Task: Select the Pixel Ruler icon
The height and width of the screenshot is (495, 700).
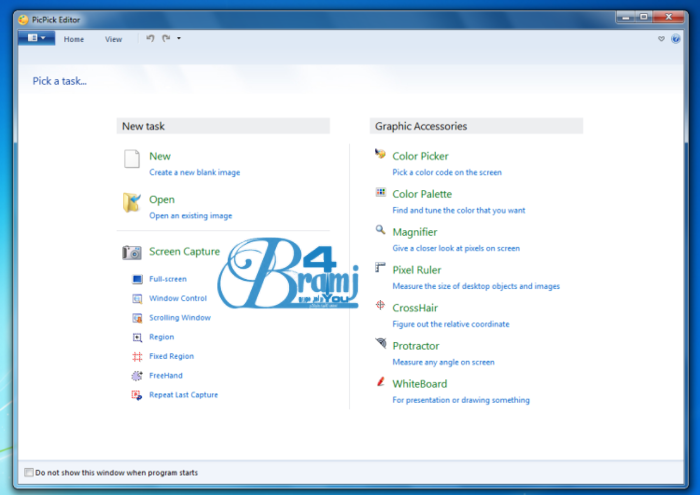Action: coord(380,268)
